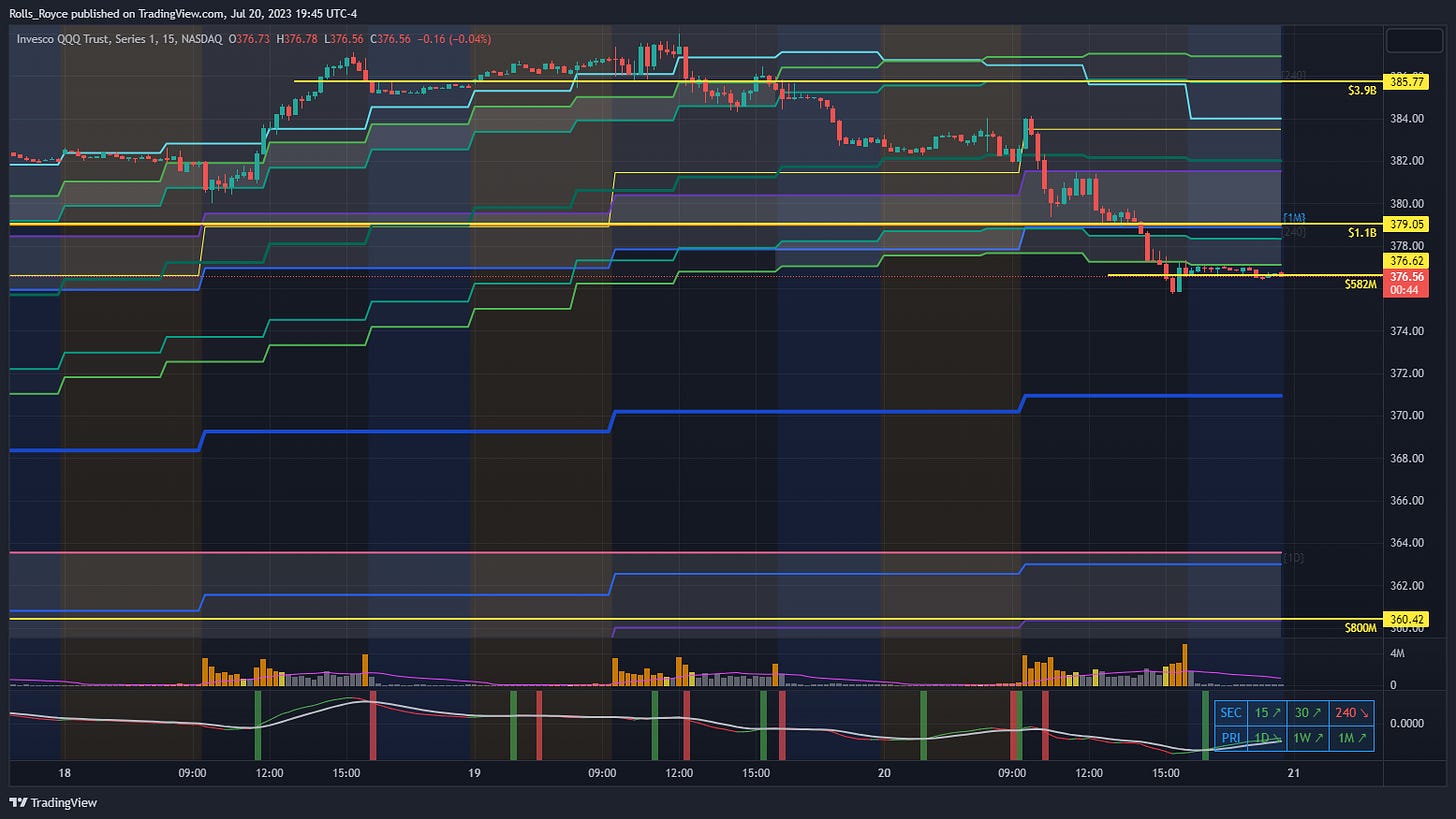This screenshot has height=819, width=1456.
Task: Click the 1M cell in trend table
Action: [x=1352, y=738]
